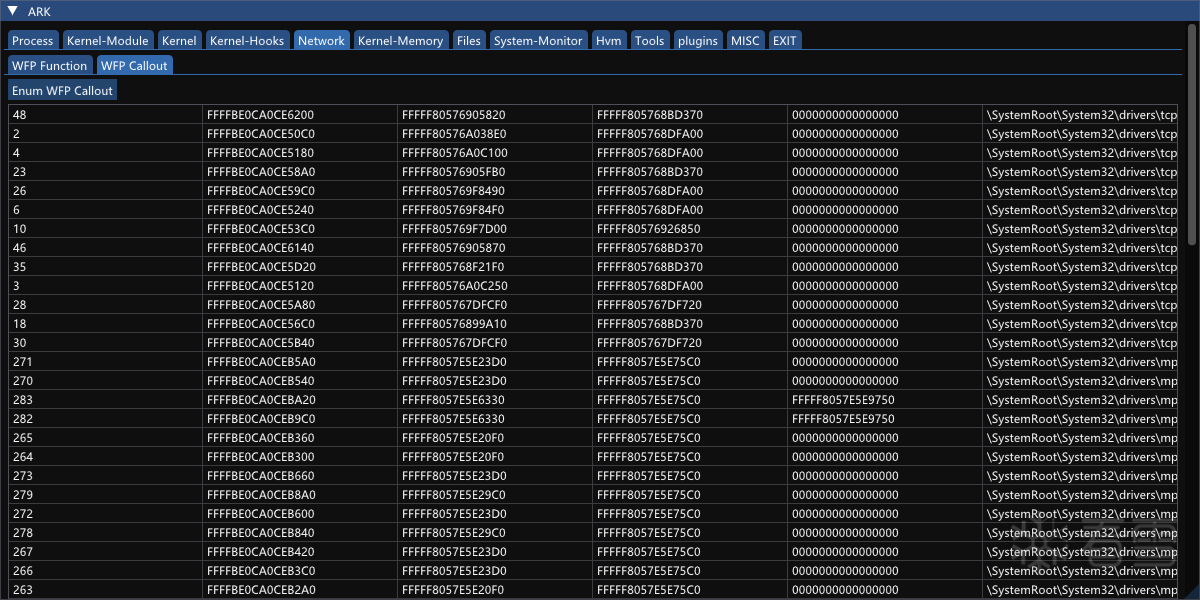Select callout ID 271 cell

tap(106, 362)
